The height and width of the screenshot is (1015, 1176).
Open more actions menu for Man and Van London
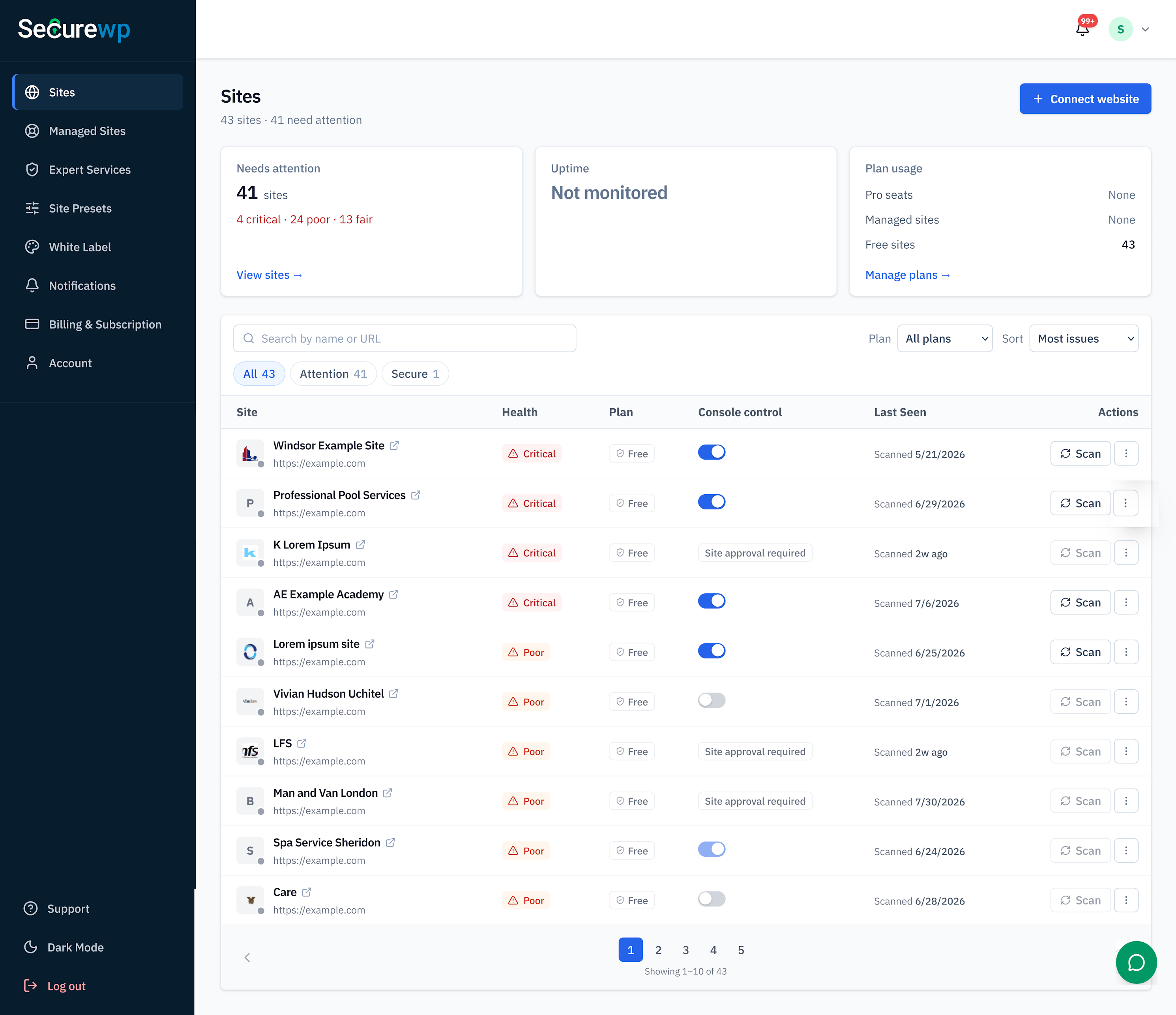click(x=1126, y=801)
